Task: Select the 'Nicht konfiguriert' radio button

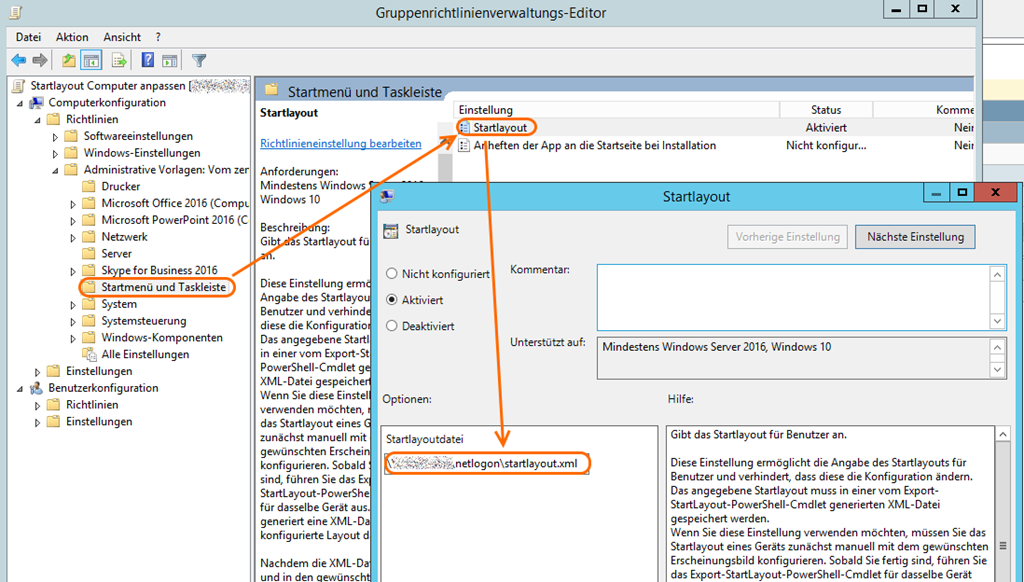Action: tap(392, 274)
